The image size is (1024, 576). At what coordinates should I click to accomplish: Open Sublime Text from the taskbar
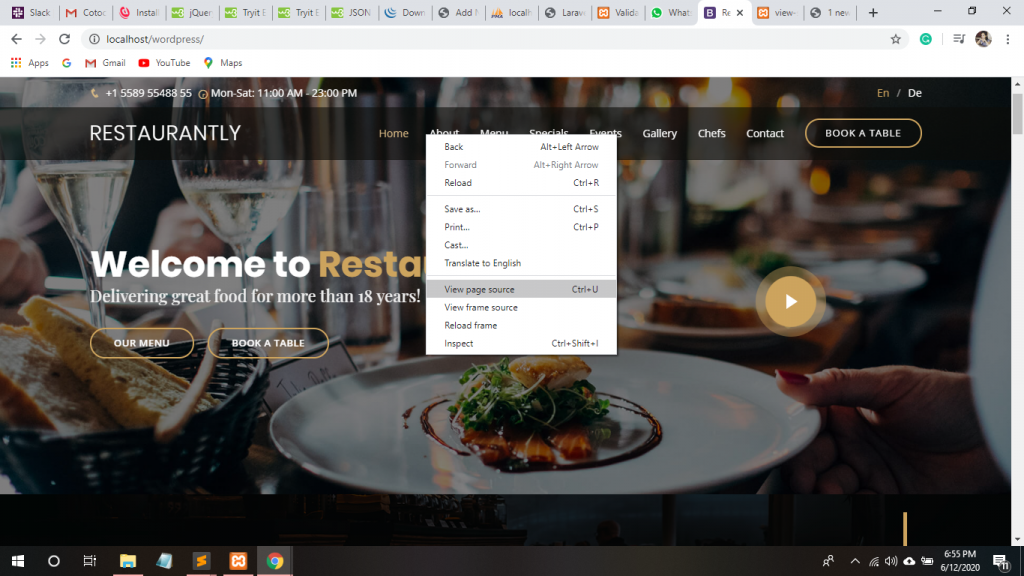[201, 561]
